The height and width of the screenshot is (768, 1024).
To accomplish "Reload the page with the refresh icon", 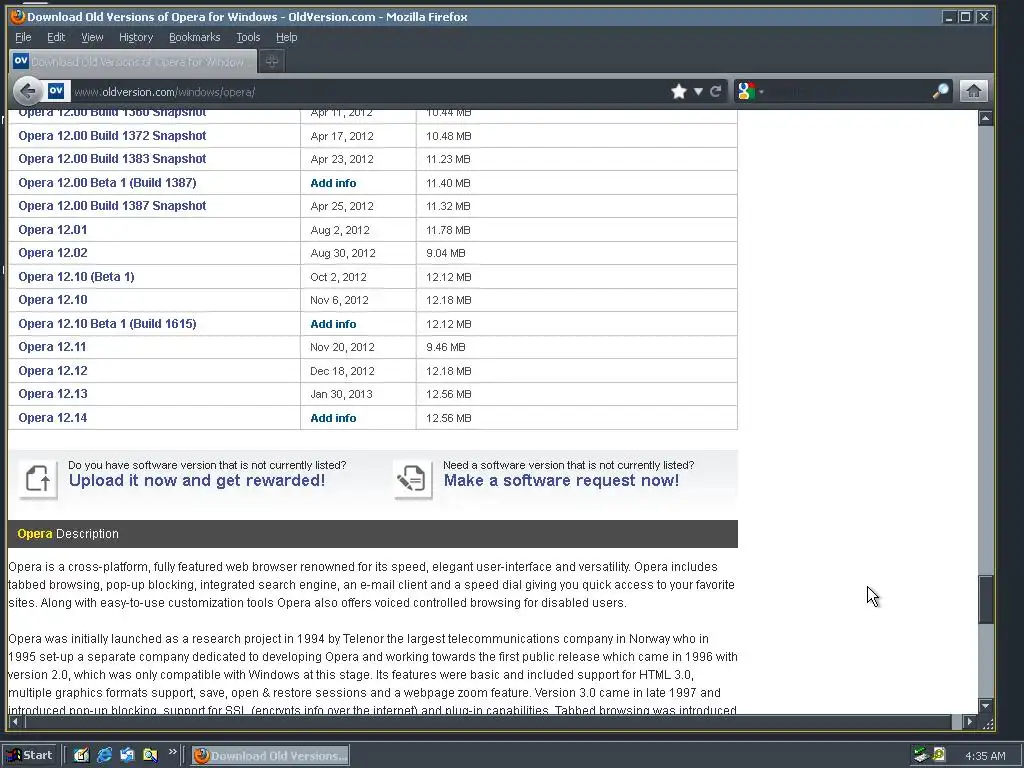I will point(716,91).
